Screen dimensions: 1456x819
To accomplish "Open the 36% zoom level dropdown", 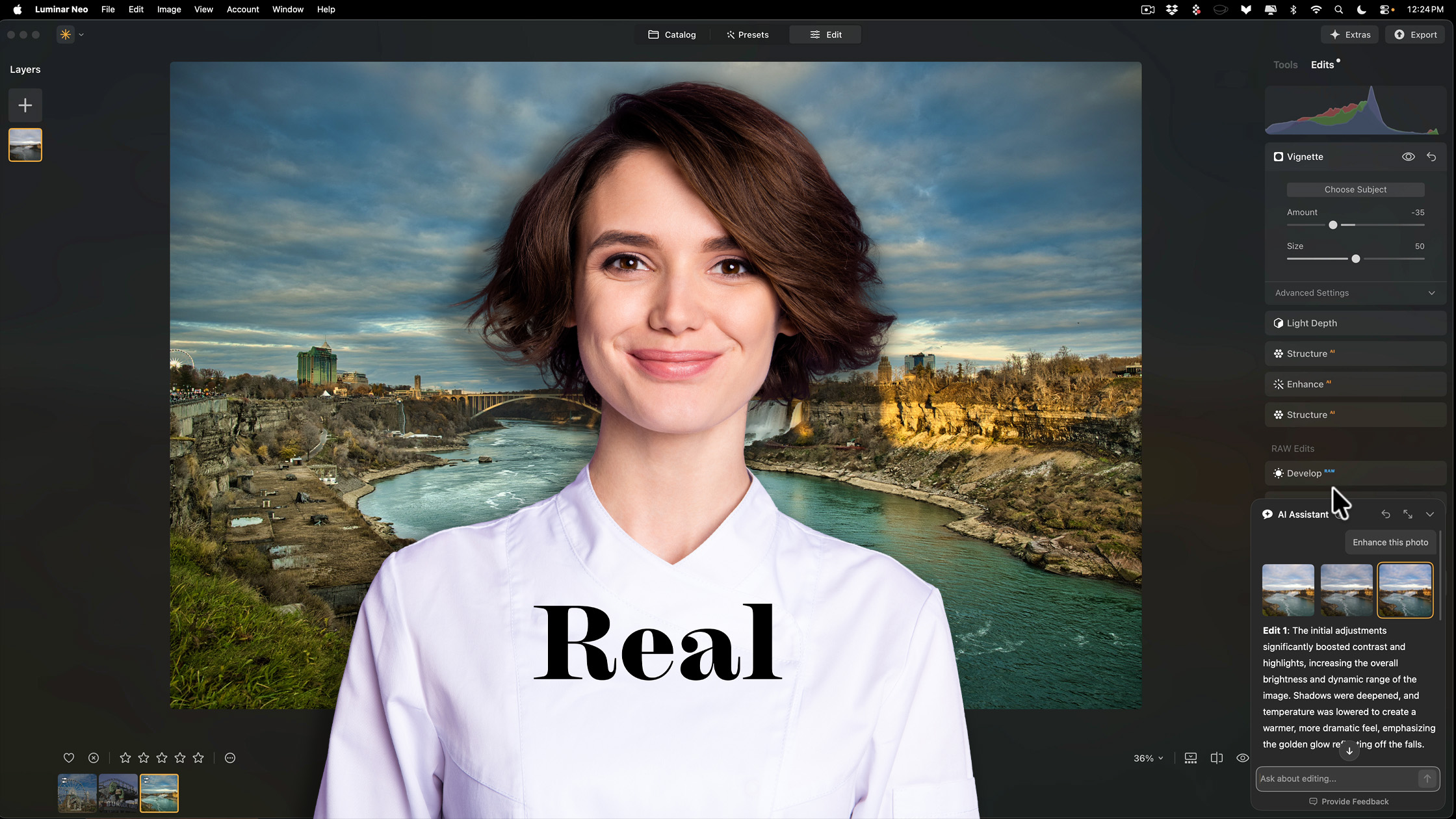I will tap(1148, 757).
